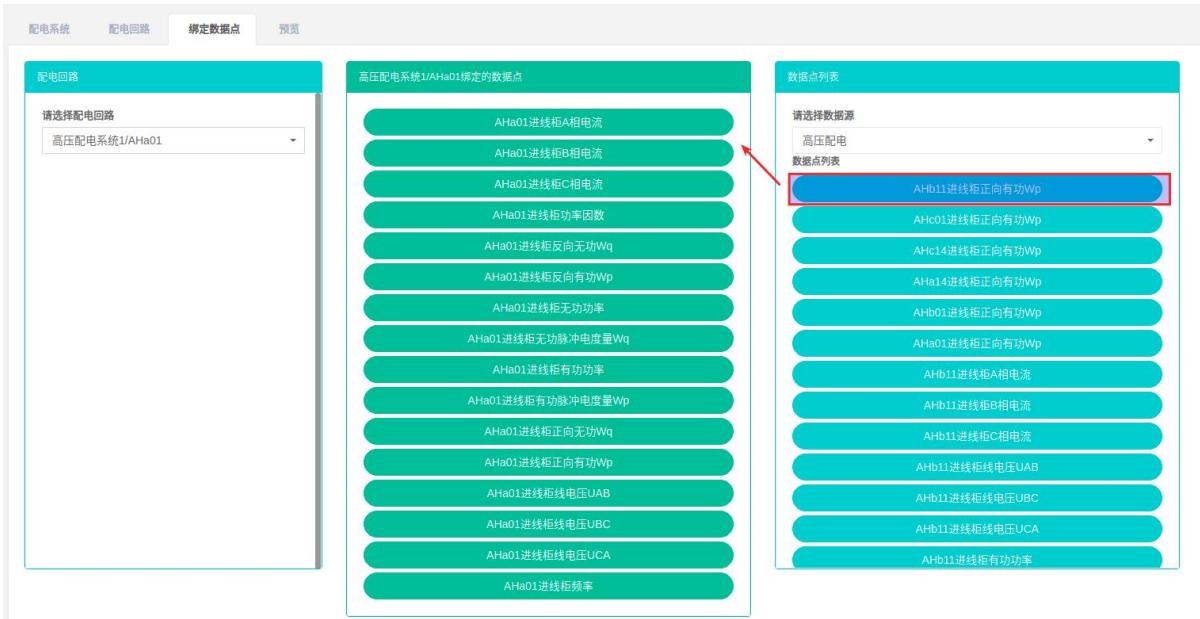Screen dimensions: 1200x619
Task: Select the AHa01进线柜频率 bound data point
Action: coord(548,586)
